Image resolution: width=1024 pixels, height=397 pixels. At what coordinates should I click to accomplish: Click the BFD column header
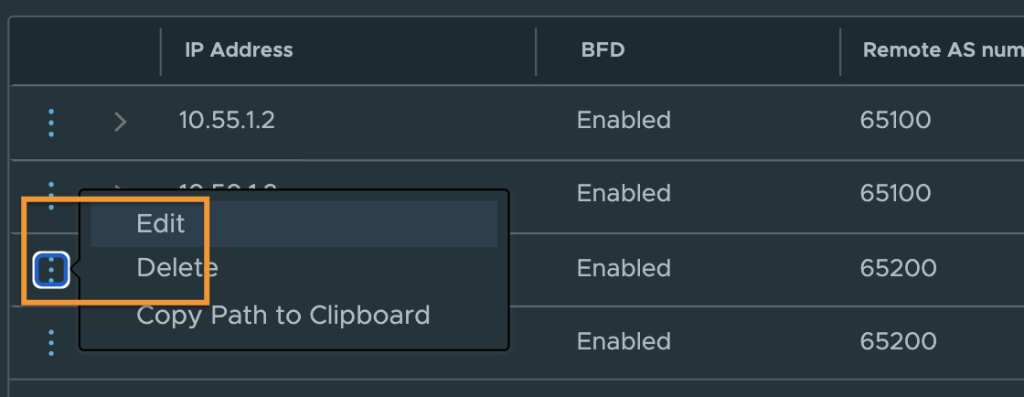point(603,50)
